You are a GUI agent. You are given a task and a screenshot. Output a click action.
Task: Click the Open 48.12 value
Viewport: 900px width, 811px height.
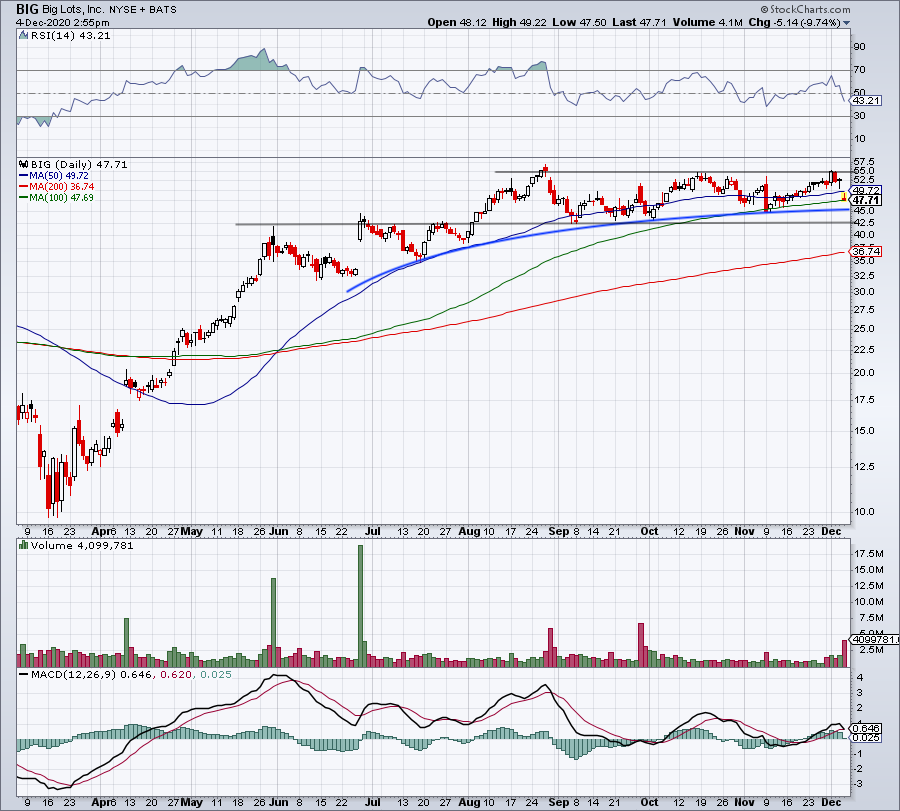457,22
